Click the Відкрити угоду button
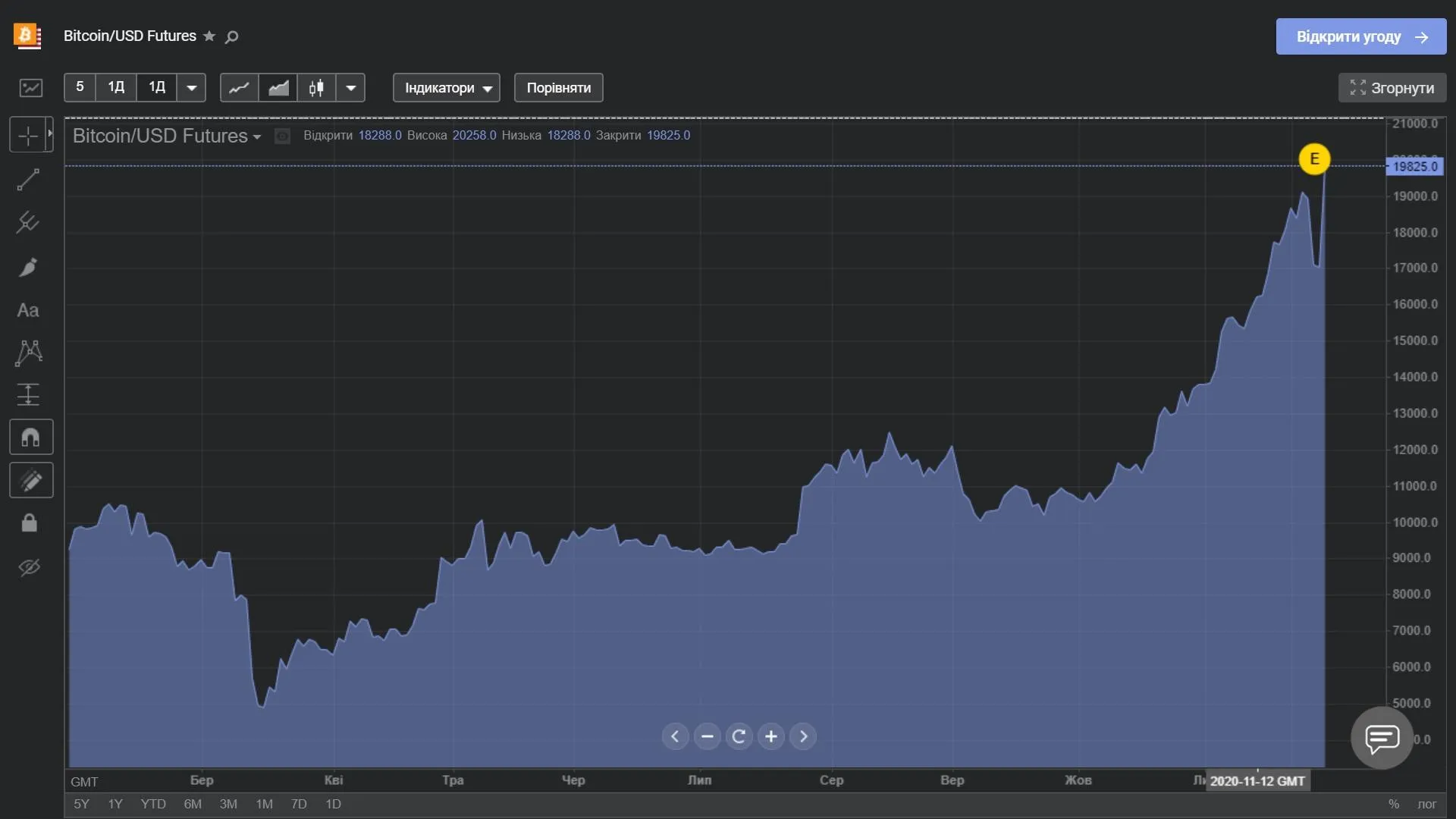This screenshot has height=819, width=1456. click(x=1361, y=36)
